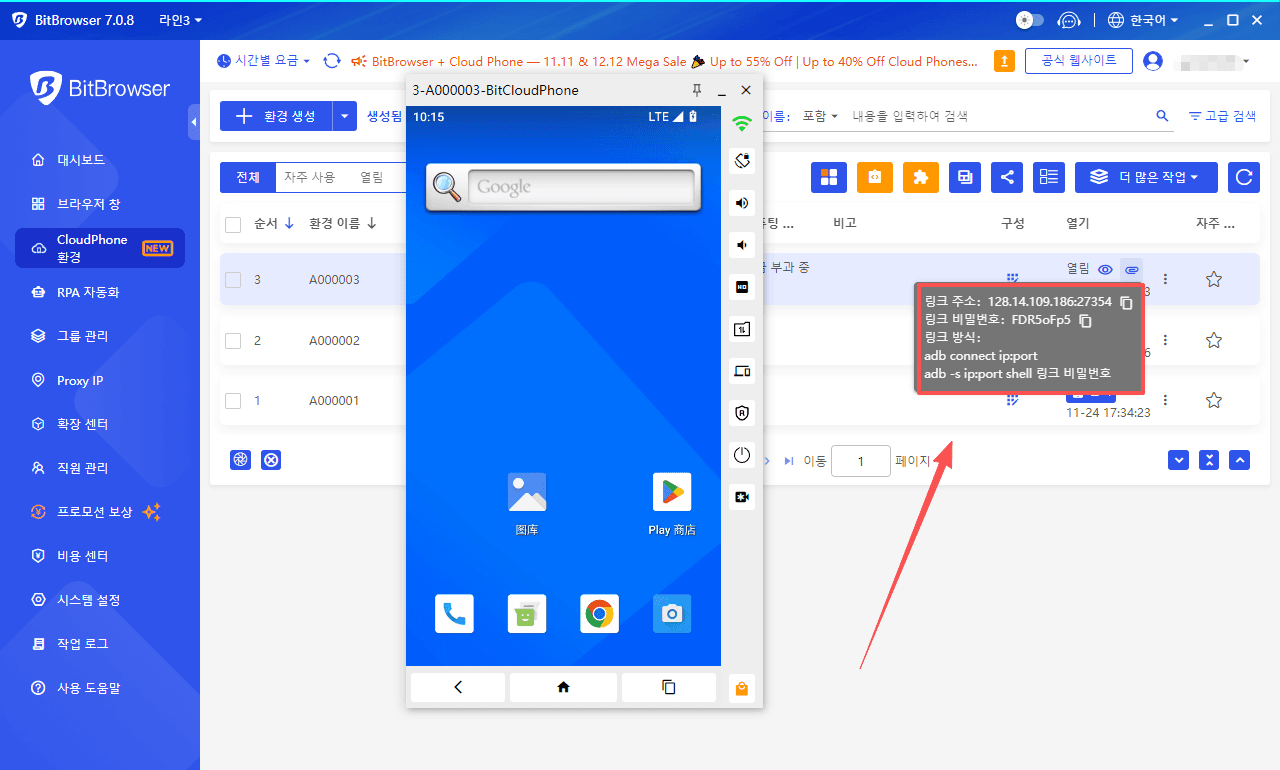Copy the link address with copy icon
Viewport: 1280px width, 770px height.
(1126, 302)
